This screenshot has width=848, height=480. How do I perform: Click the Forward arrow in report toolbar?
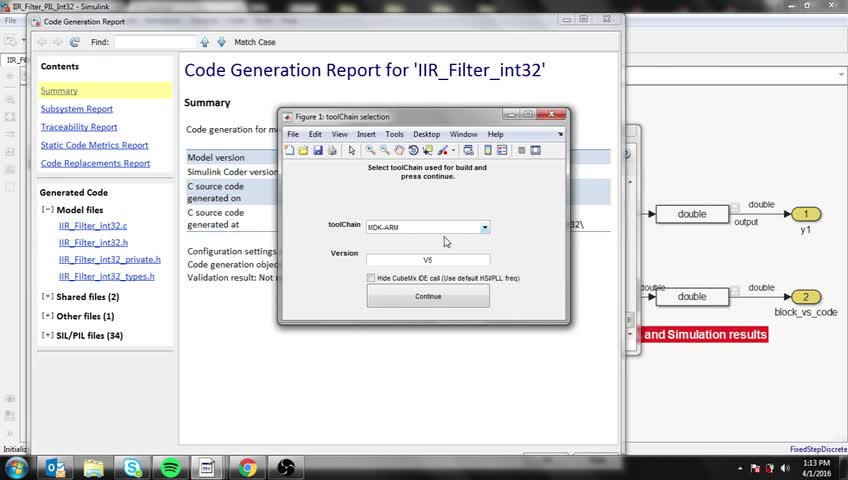pos(58,42)
